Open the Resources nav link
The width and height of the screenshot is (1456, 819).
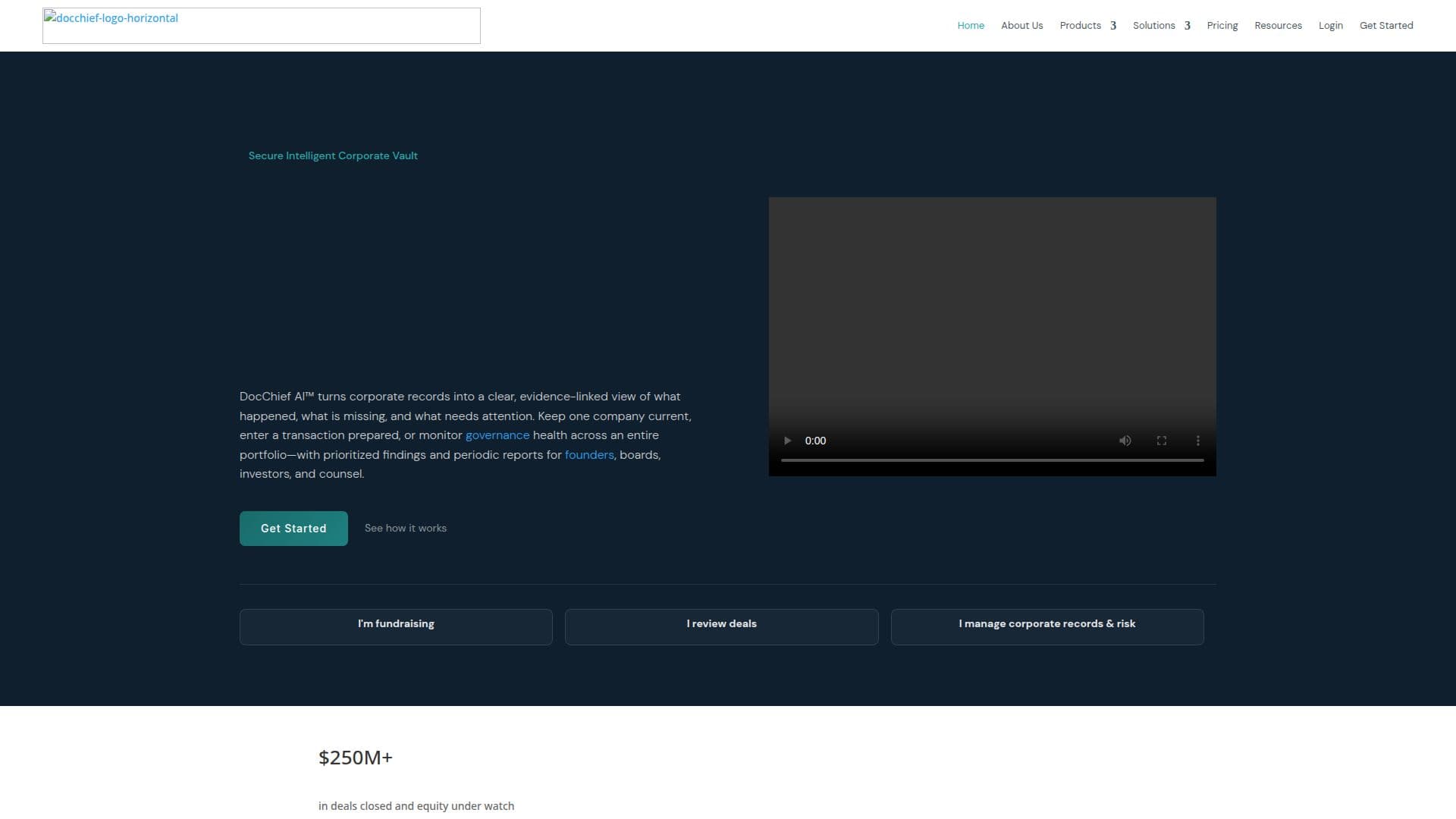click(1278, 26)
